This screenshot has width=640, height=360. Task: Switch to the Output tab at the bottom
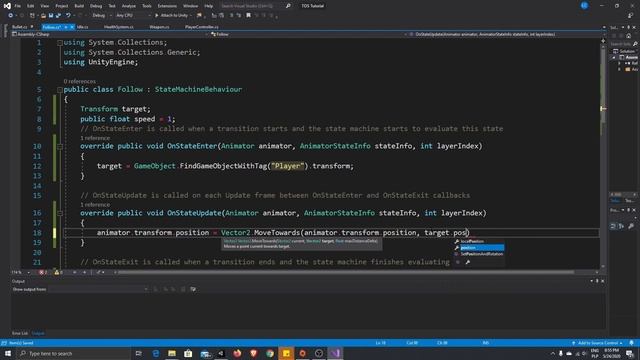click(38, 333)
